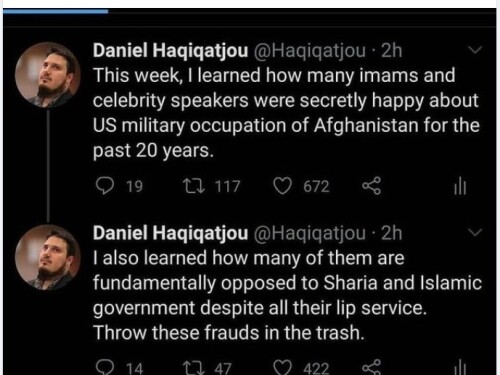Open the first tweet's options chevron

click(x=475, y=50)
